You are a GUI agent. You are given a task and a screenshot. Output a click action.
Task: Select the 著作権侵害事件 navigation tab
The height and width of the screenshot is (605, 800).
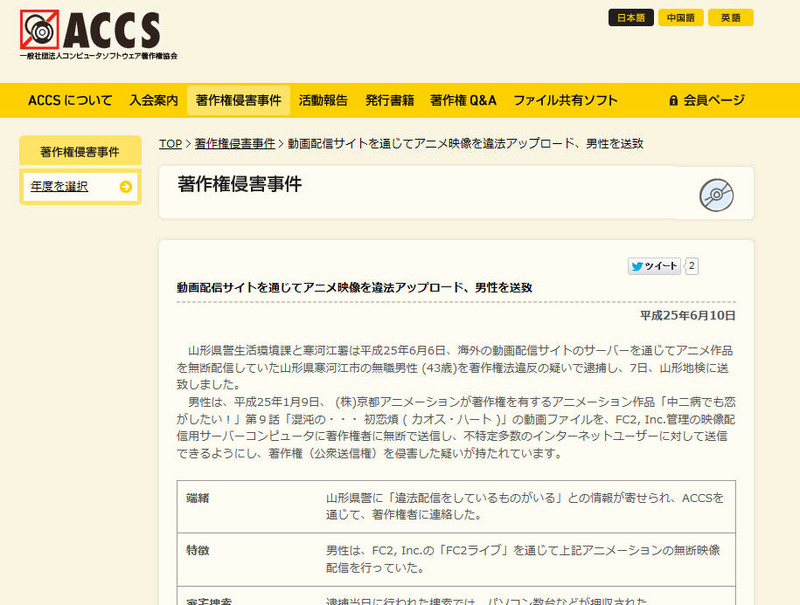pos(238,100)
